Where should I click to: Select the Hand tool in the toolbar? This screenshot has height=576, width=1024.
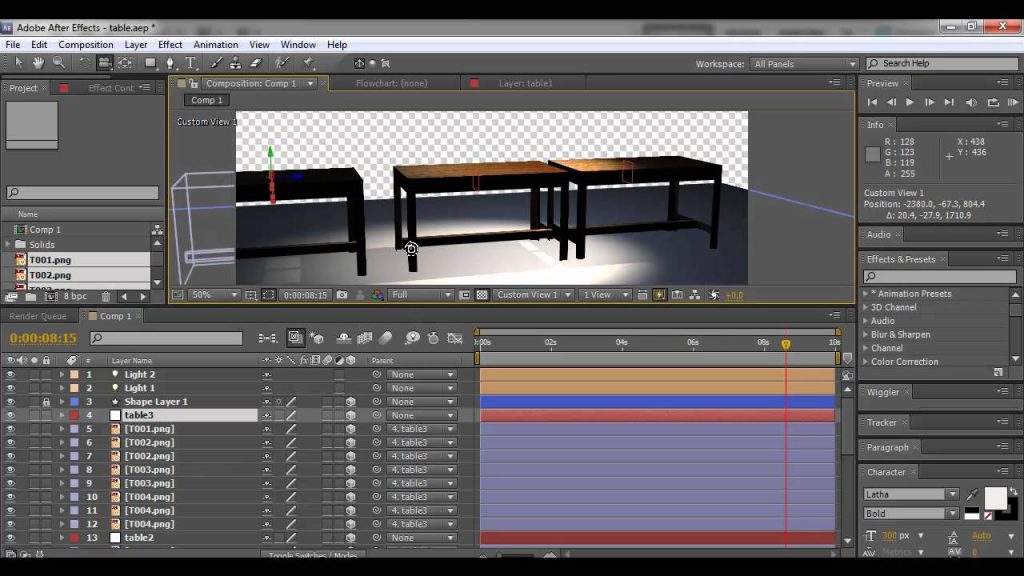pyautogui.click(x=39, y=63)
